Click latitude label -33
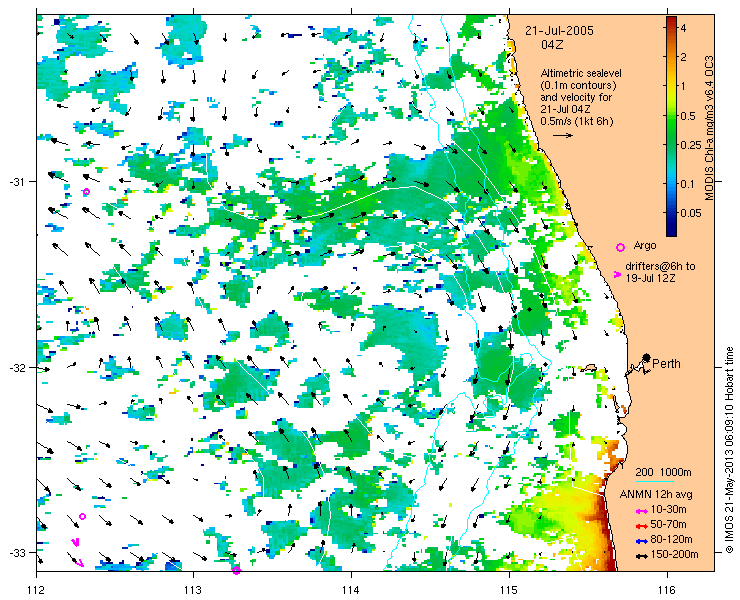 pos(16,552)
